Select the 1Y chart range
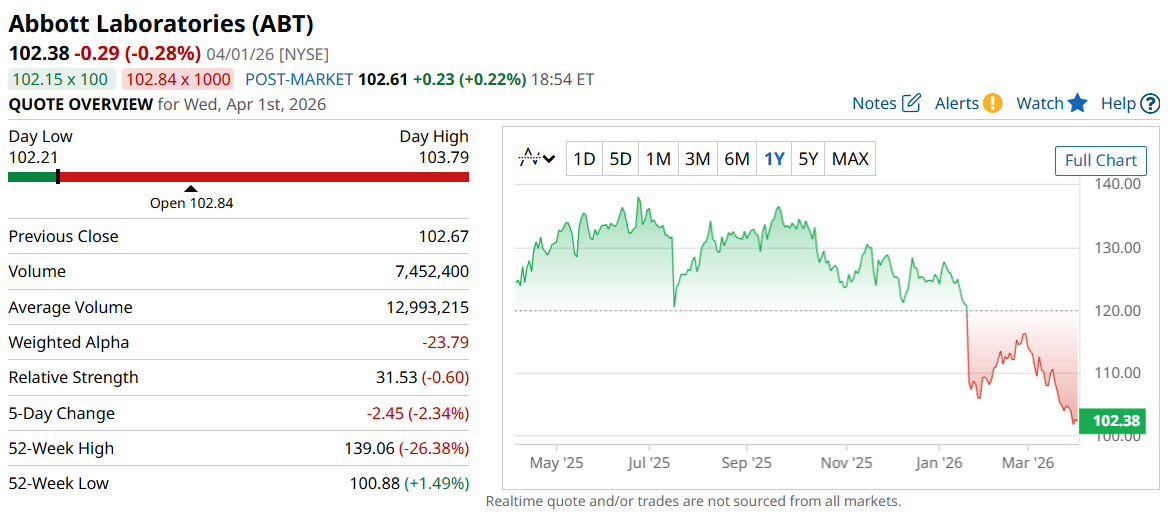 [x=774, y=158]
